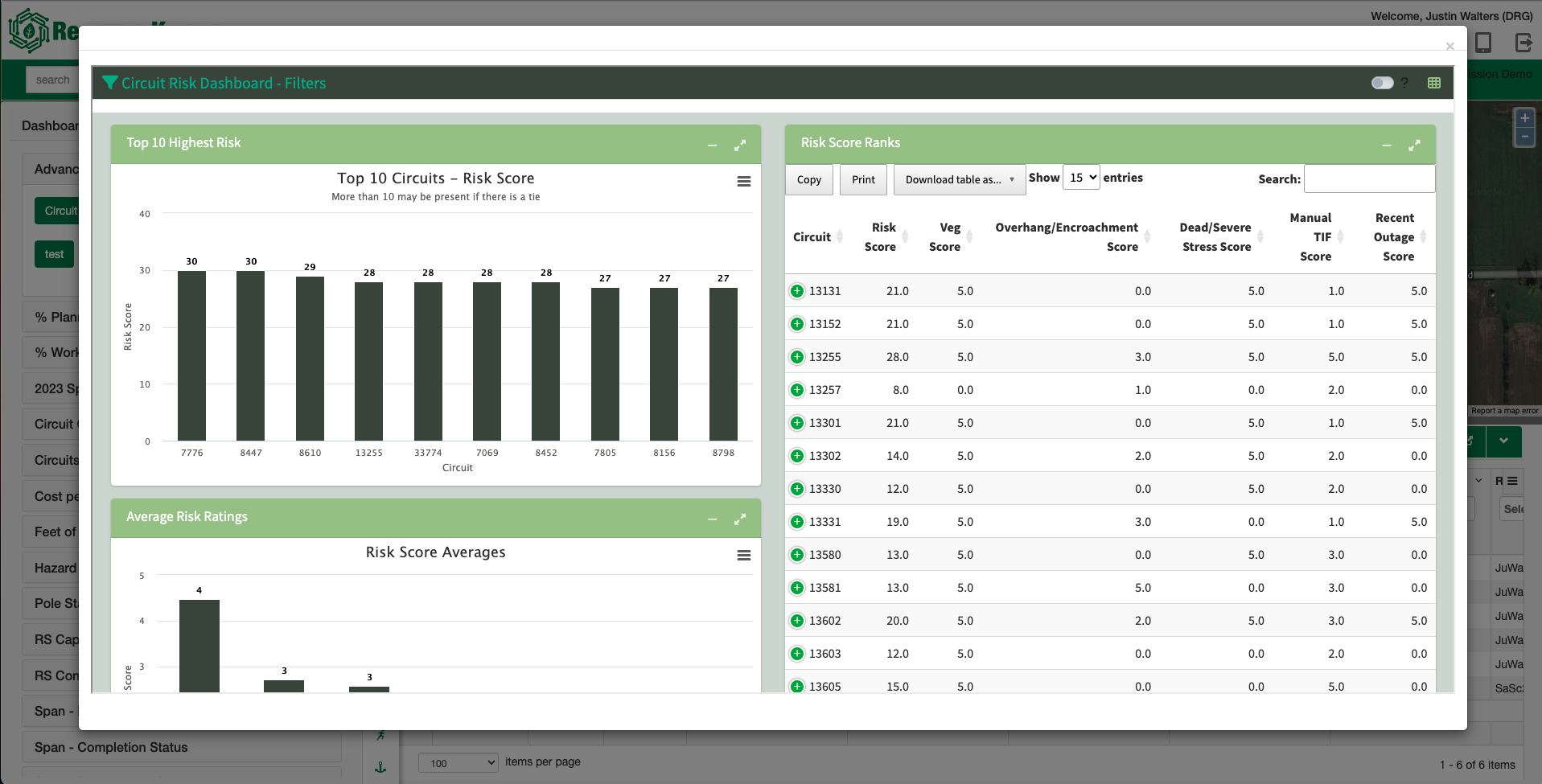Click the map zoom-in plus icon
Viewport: 1542px width, 784px height.
(x=1524, y=118)
